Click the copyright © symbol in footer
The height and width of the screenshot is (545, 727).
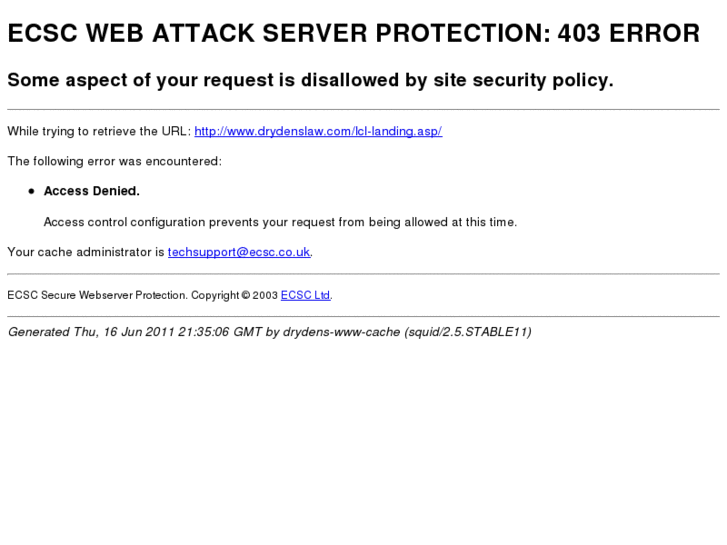click(x=246, y=295)
